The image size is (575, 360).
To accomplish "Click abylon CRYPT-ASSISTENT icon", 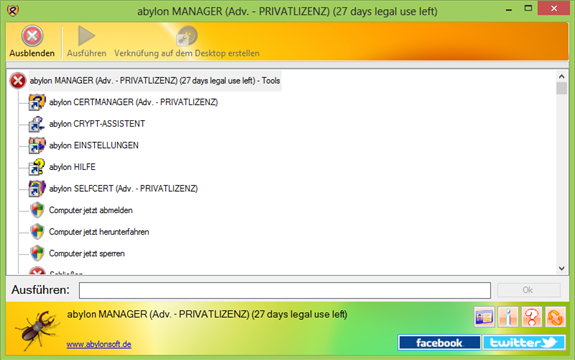I will pyautogui.click(x=37, y=124).
